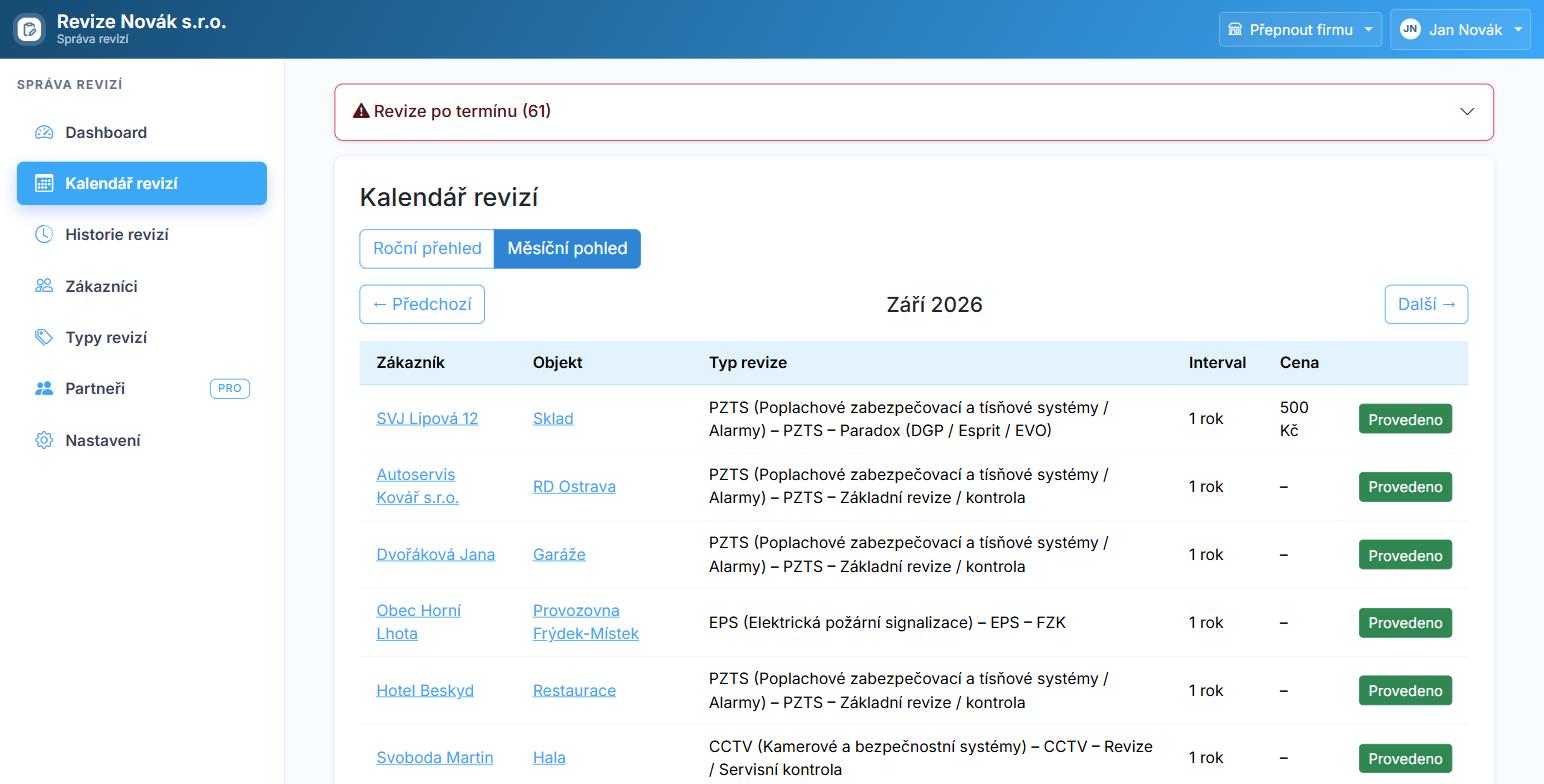Open customer Dvořáková Jana
This screenshot has width=1544, height=784.
(435, 554)
